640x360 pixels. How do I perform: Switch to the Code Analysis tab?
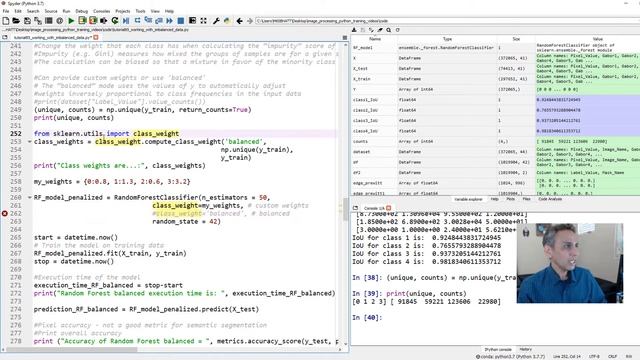[x=550, y=199]
